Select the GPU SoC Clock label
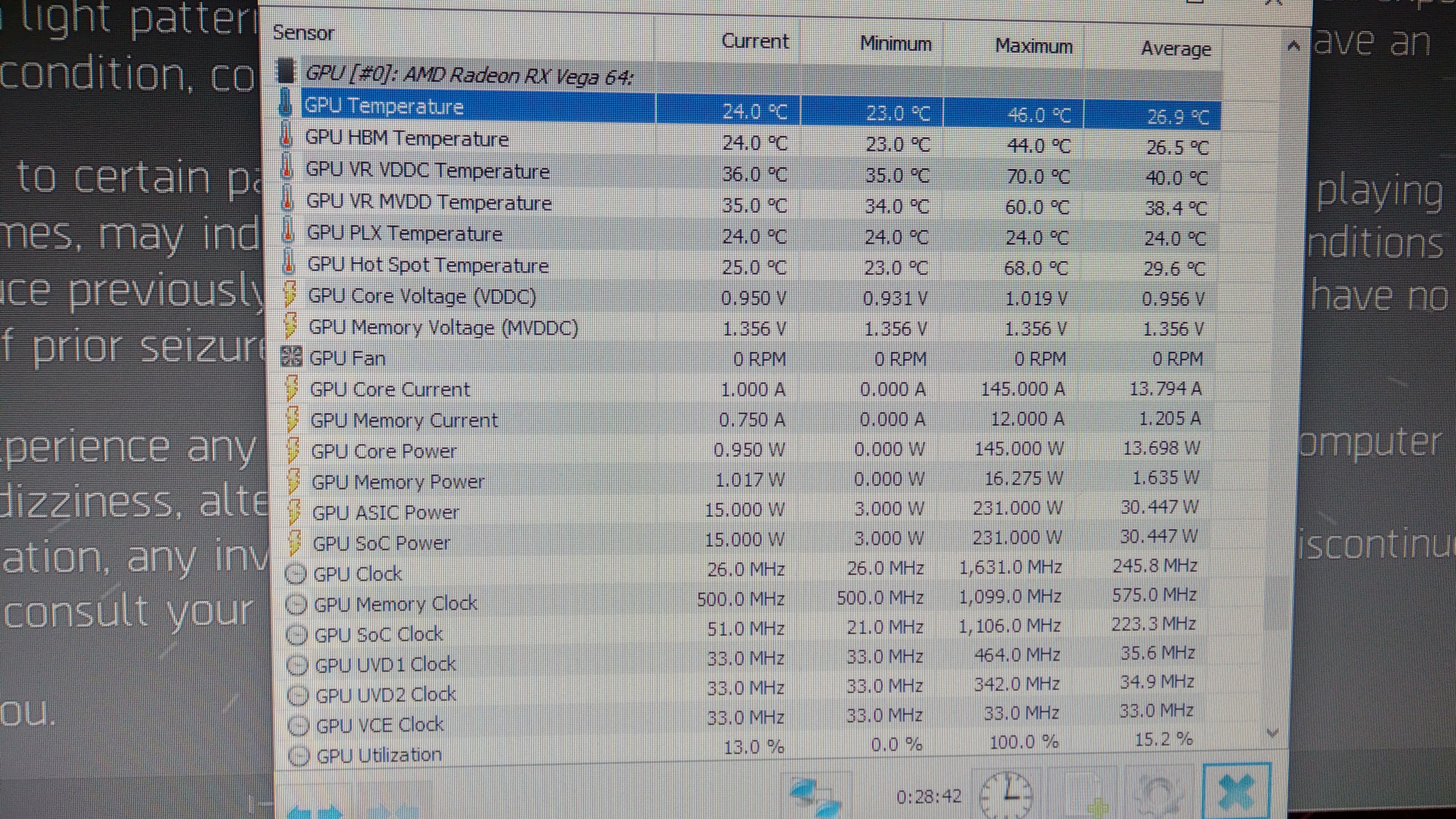This screenshot has height=819, width=1456. pyautogui.click(x=378, y=634)
